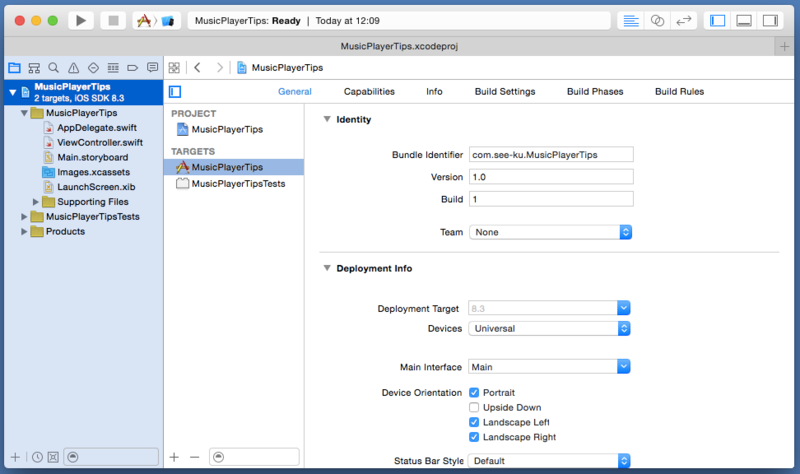The width and height of the screenshot is (800, 474).
Task: Open the Breakpoint navigator
Action: [x=133, y=67]
